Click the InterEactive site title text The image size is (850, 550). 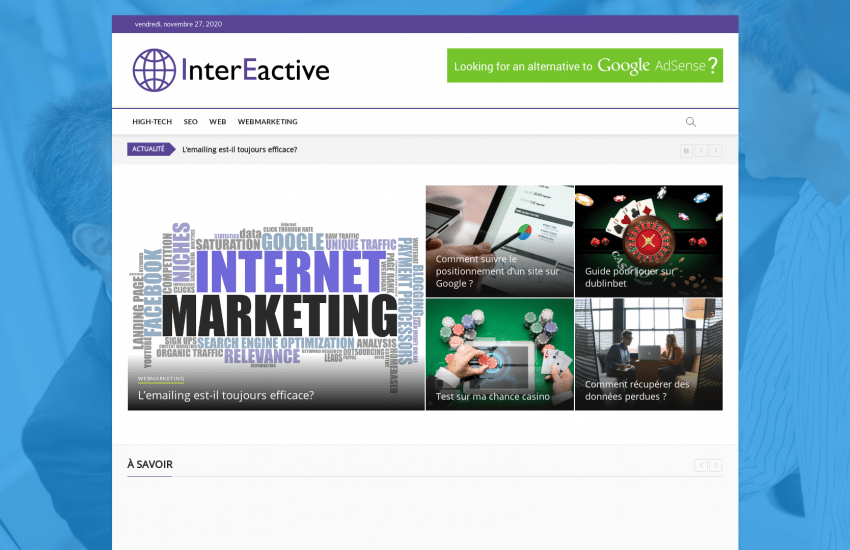255,70
